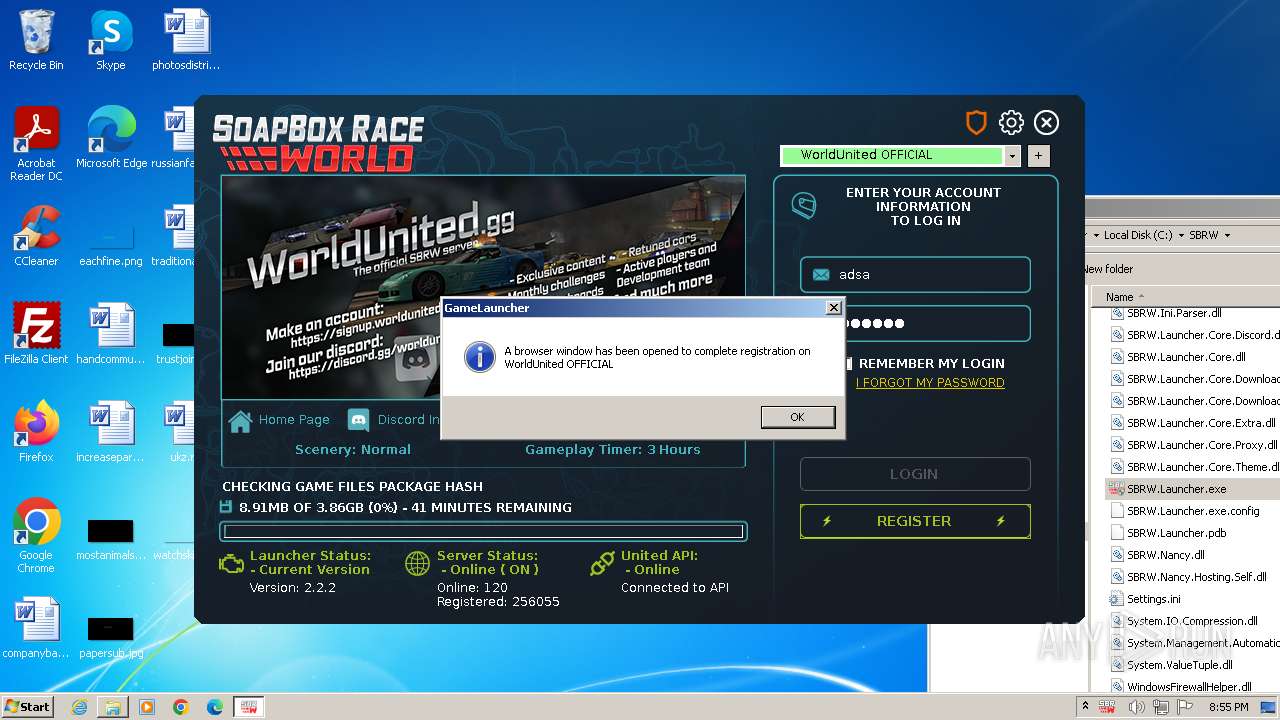Show hidden tray icons arrow
The height and width of the screenshot is (720, 1280).
[x=1085, y=707]
